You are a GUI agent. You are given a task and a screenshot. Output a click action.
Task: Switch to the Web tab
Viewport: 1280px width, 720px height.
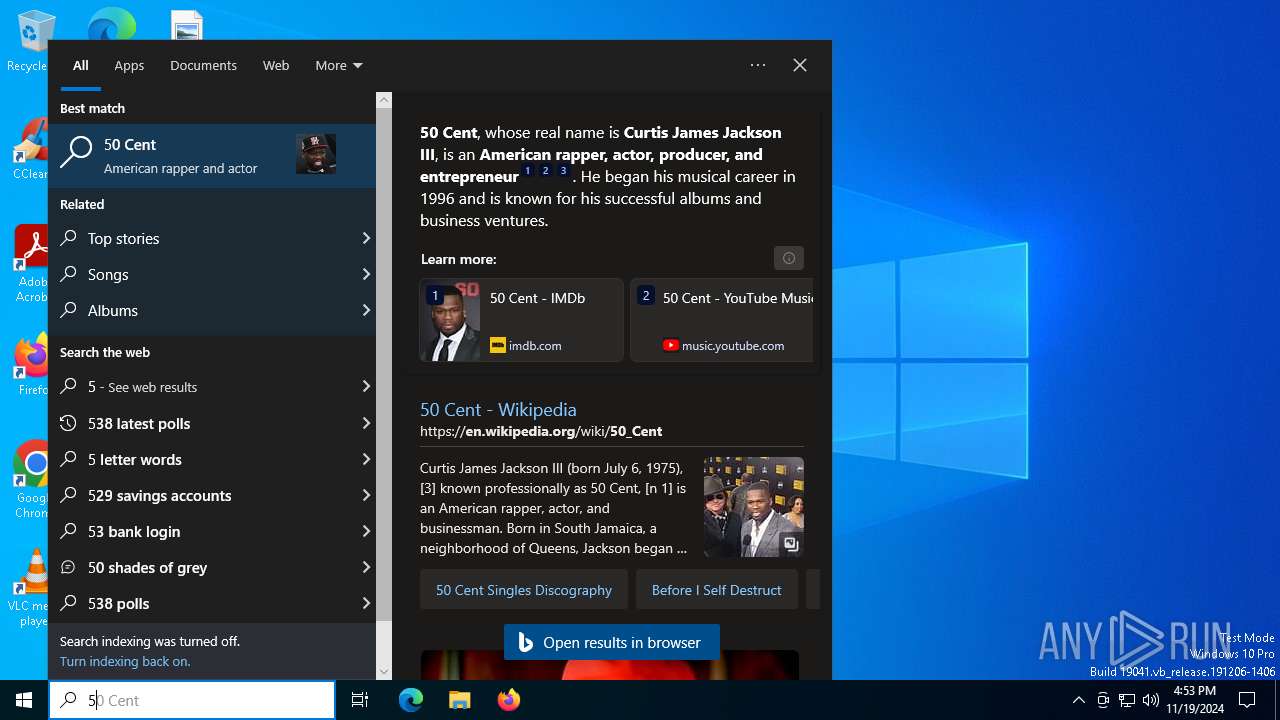(x=276, y=65)
